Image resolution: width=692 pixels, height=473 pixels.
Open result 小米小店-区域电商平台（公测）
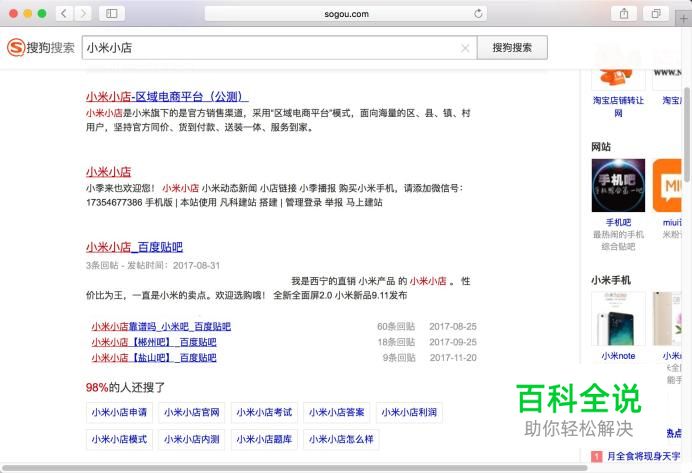pyautogui.click(x=167, y=97)
